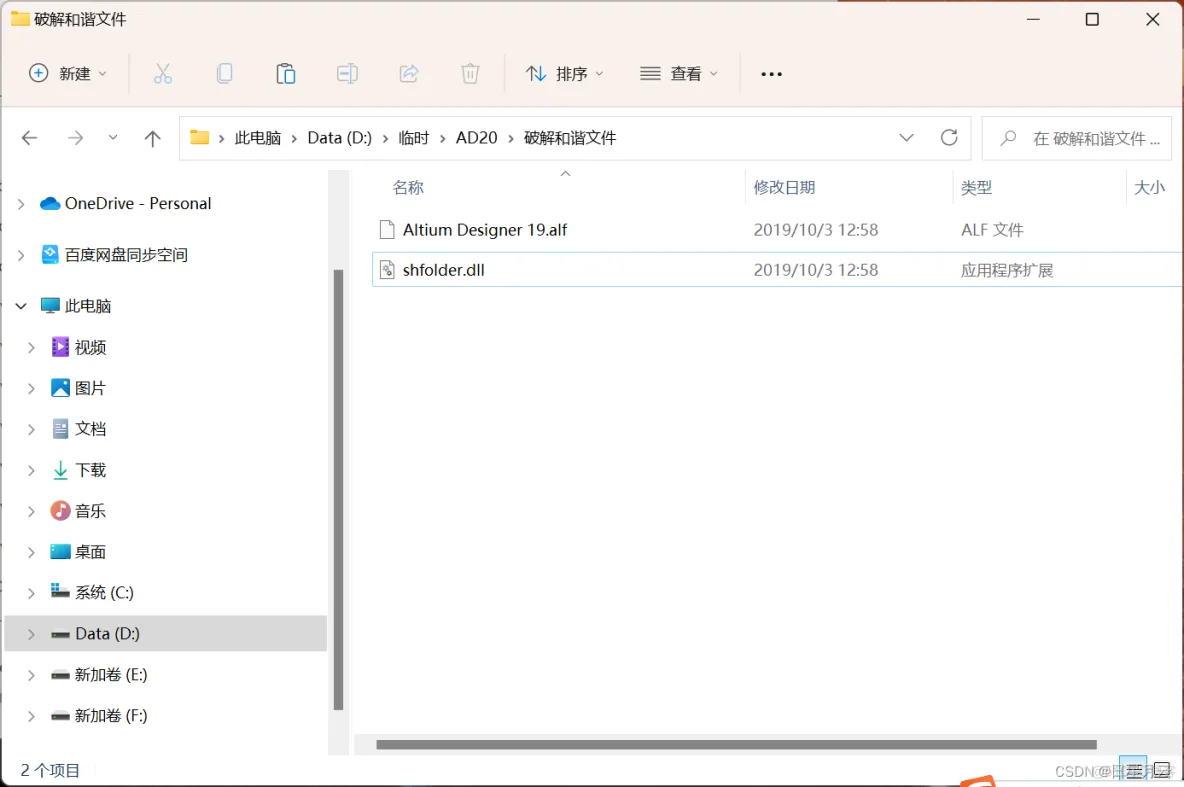Go forward with the right arrow
The width and height of the screenshot is (1184, 787).
pos(76,137)
